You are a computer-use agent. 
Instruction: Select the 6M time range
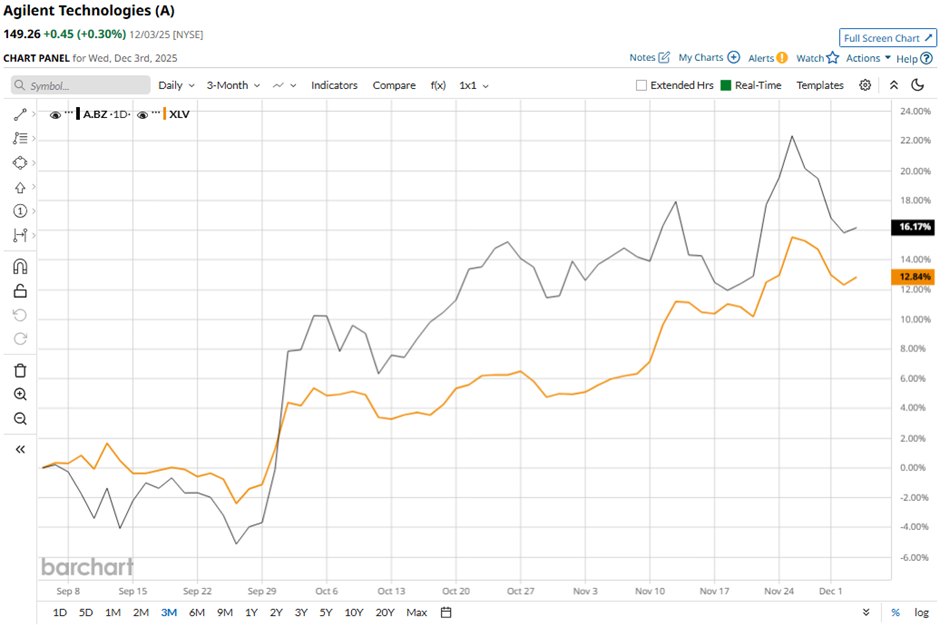pos(197,612)
